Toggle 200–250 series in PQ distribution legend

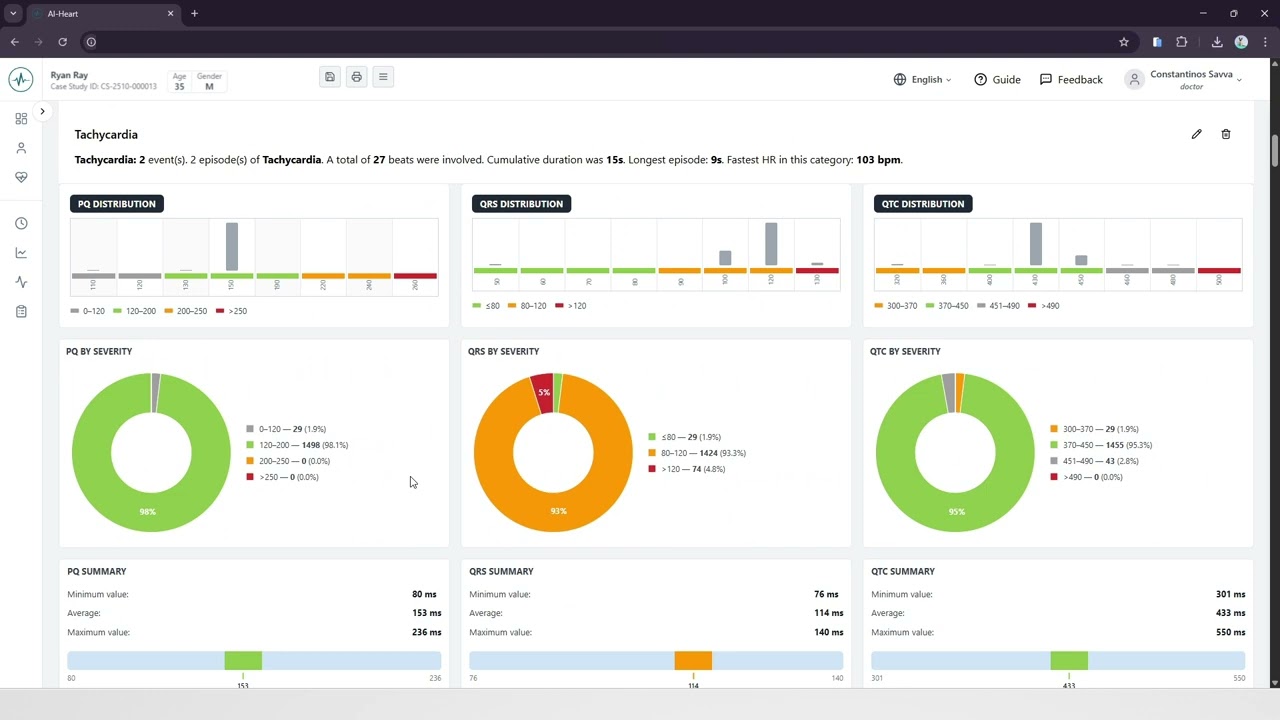pyautogui.click(x=186, y=311)
